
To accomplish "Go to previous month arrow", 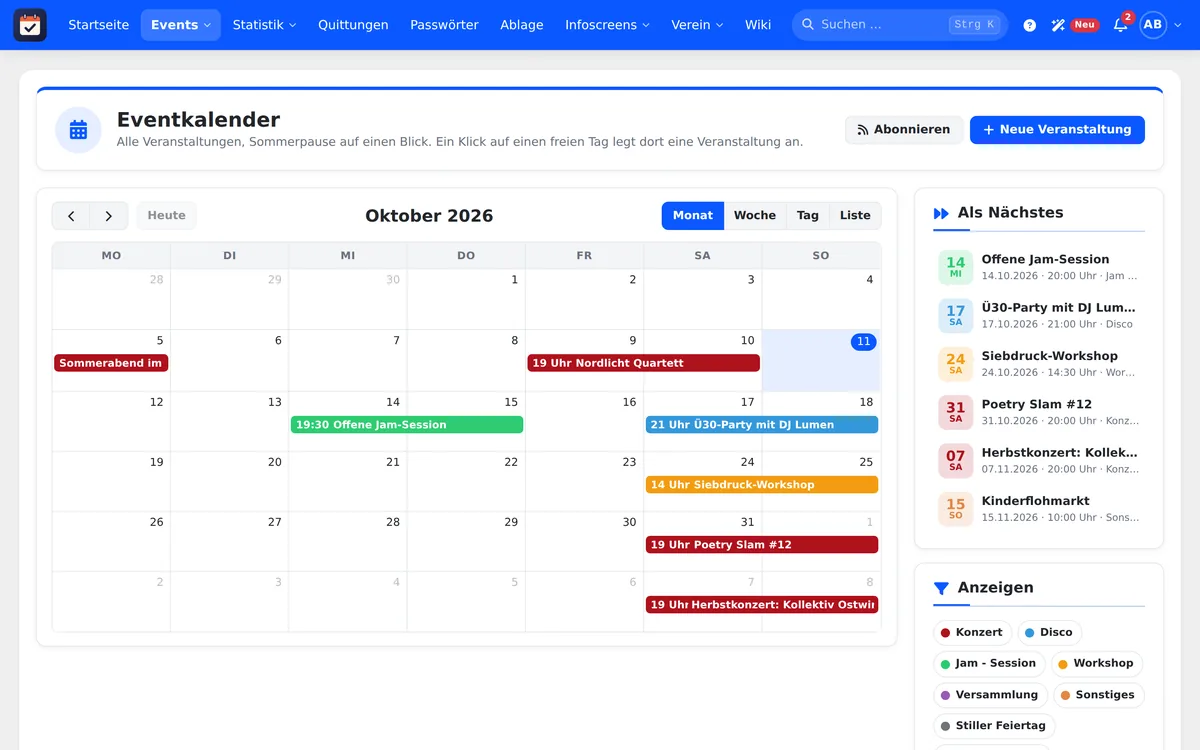I will tap(71, 216).
